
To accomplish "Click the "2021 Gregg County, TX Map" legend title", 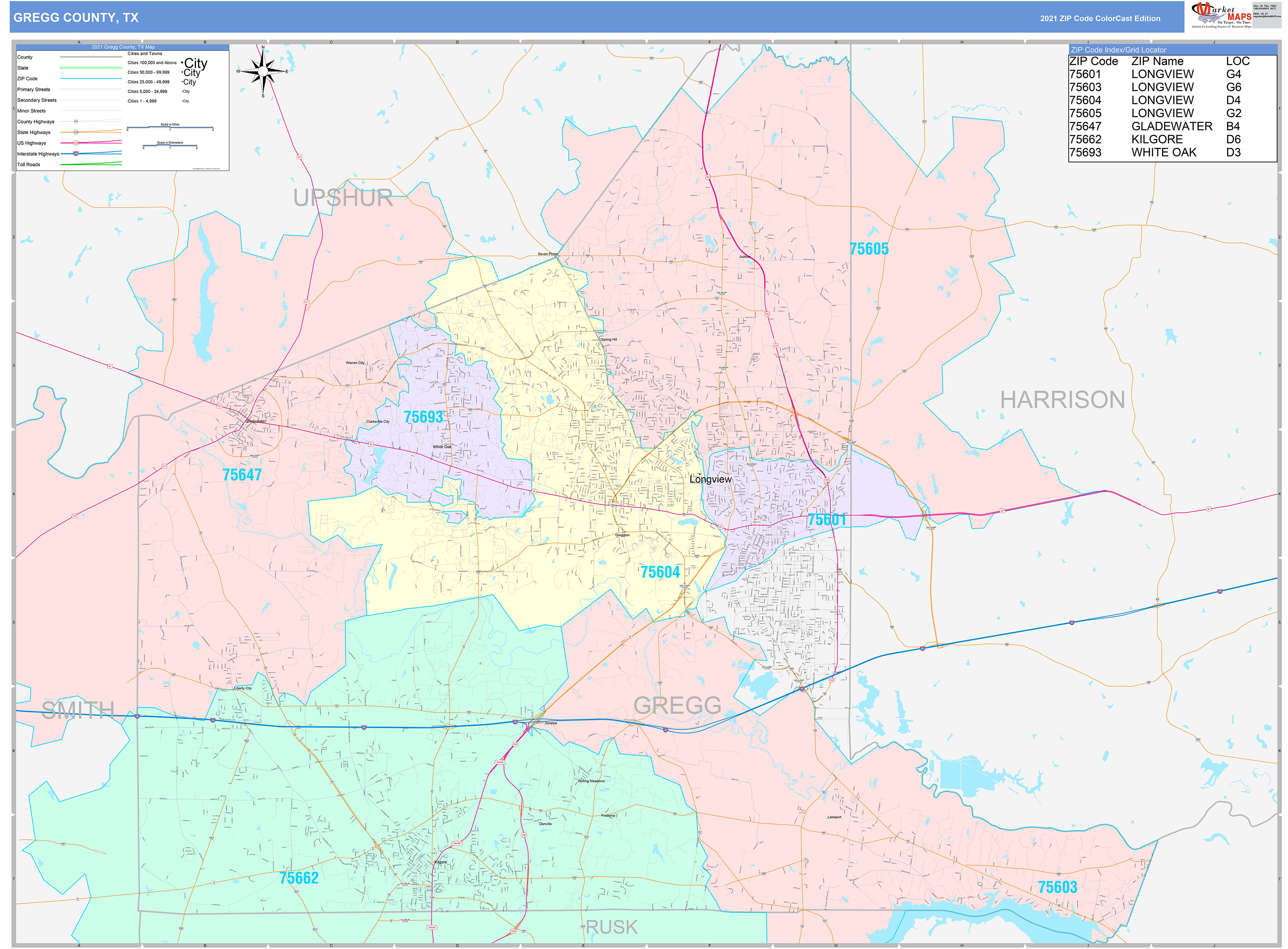I will pyautogui.click(x=123, y=47).
